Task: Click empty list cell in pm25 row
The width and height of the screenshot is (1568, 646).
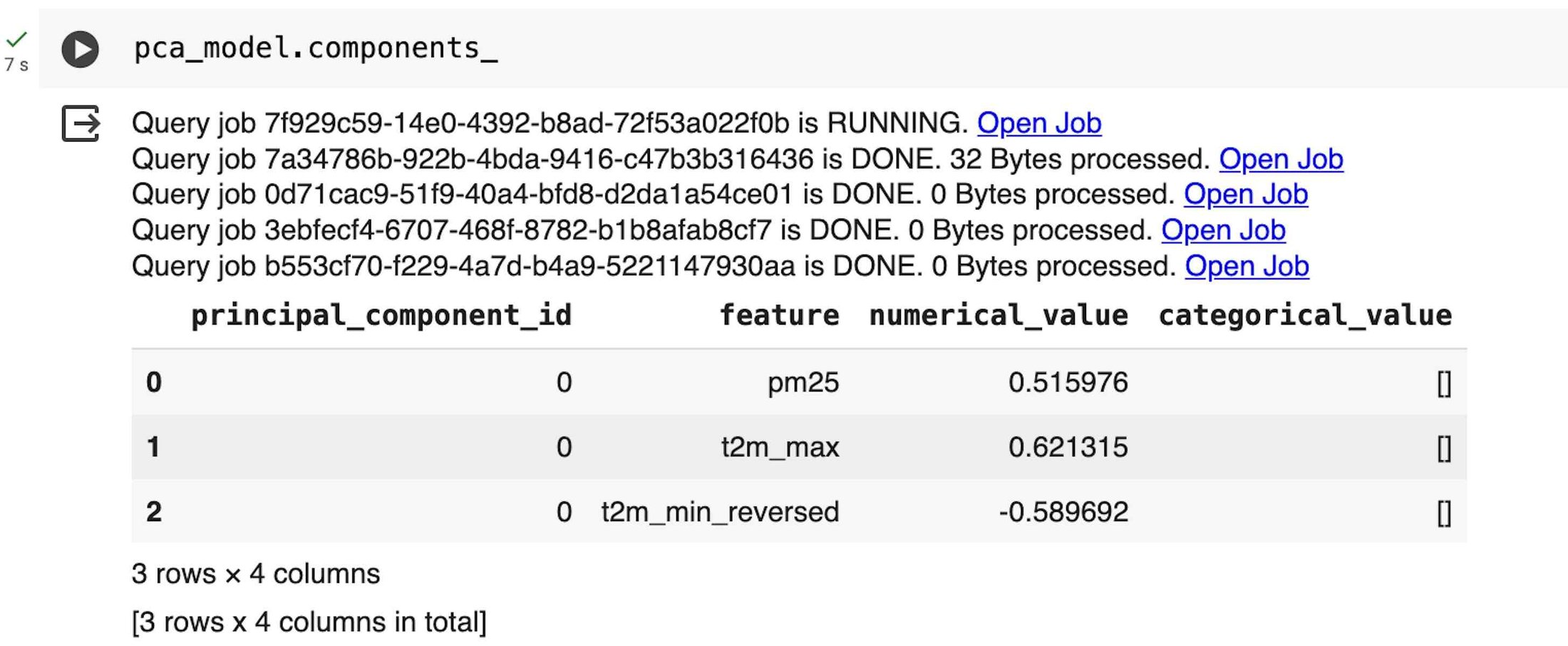Action: (1444, 384)
